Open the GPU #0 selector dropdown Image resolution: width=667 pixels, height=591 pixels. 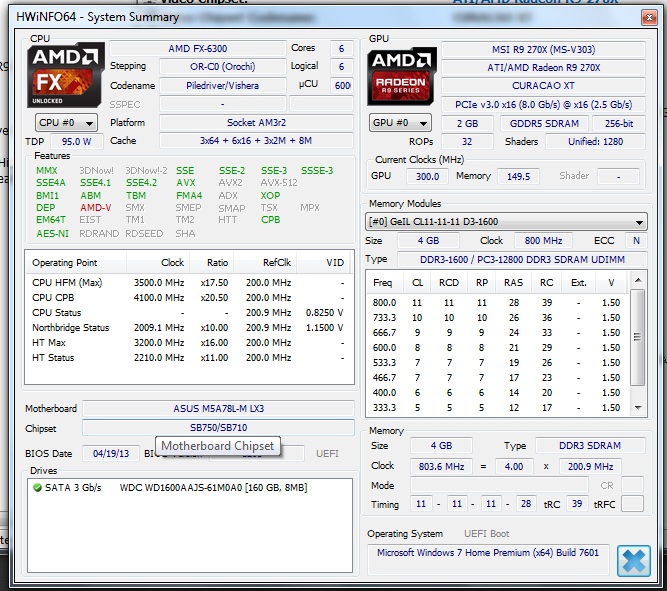click(x=400, y=123)
